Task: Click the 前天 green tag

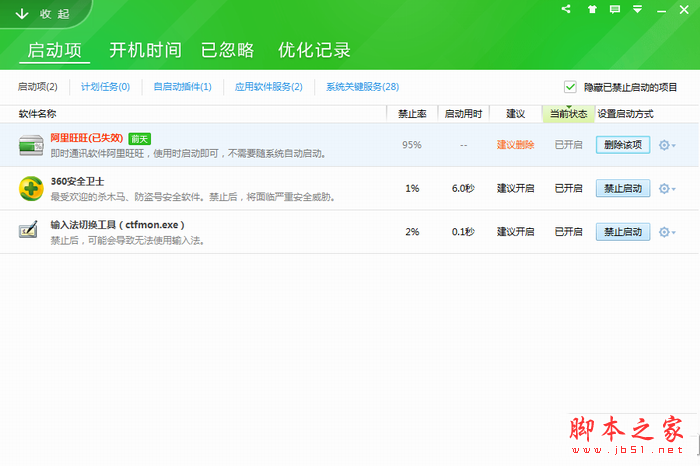Action: (x=139, y=139)
